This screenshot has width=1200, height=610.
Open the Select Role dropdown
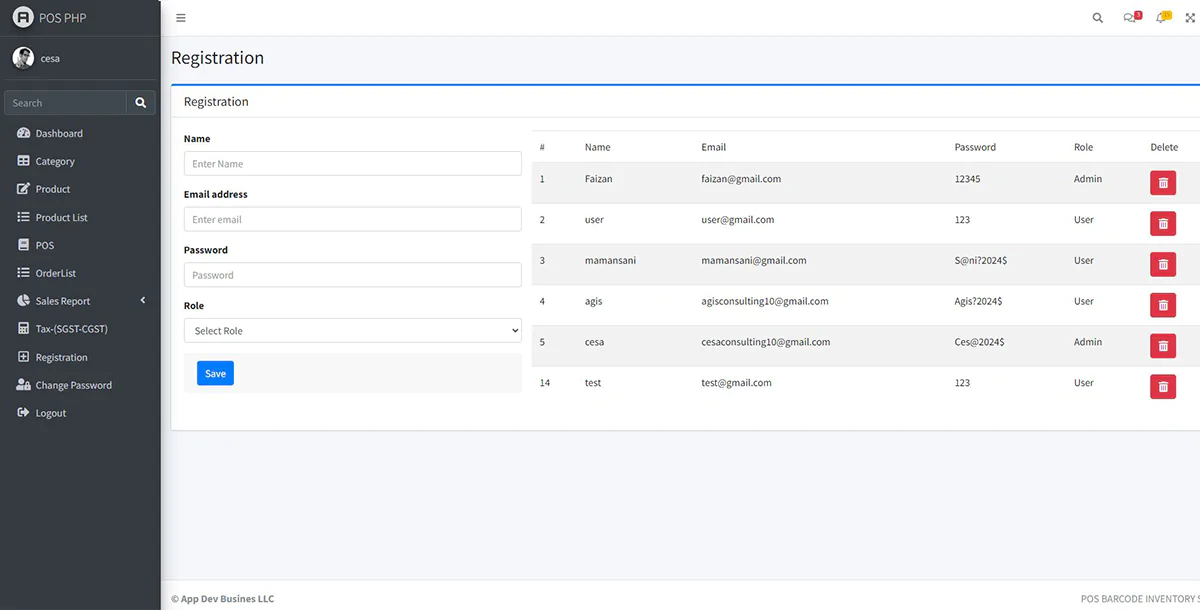tap(352, 331)
